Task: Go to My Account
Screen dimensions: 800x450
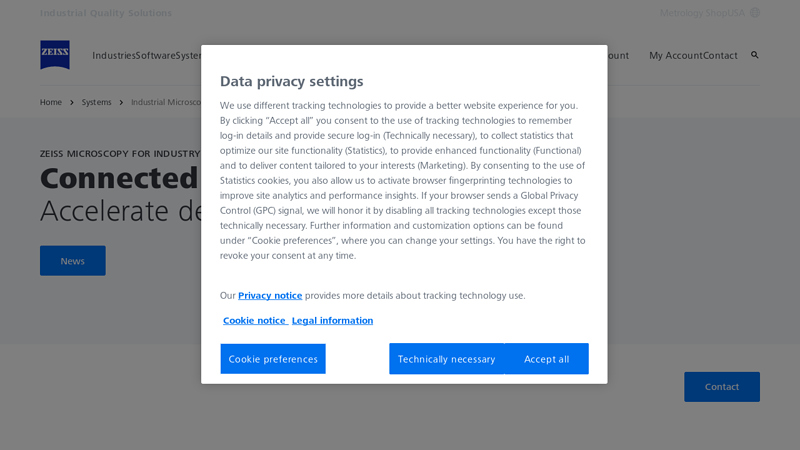Action: pos(675,56)
